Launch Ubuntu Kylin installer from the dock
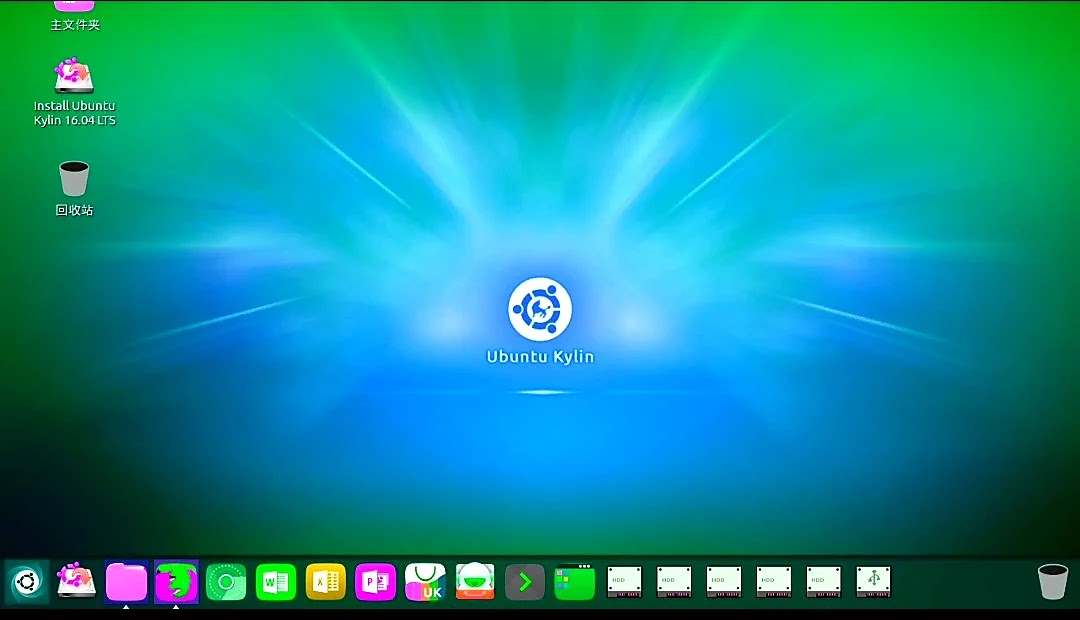The image size is (1080, 620). coord(76,581)
